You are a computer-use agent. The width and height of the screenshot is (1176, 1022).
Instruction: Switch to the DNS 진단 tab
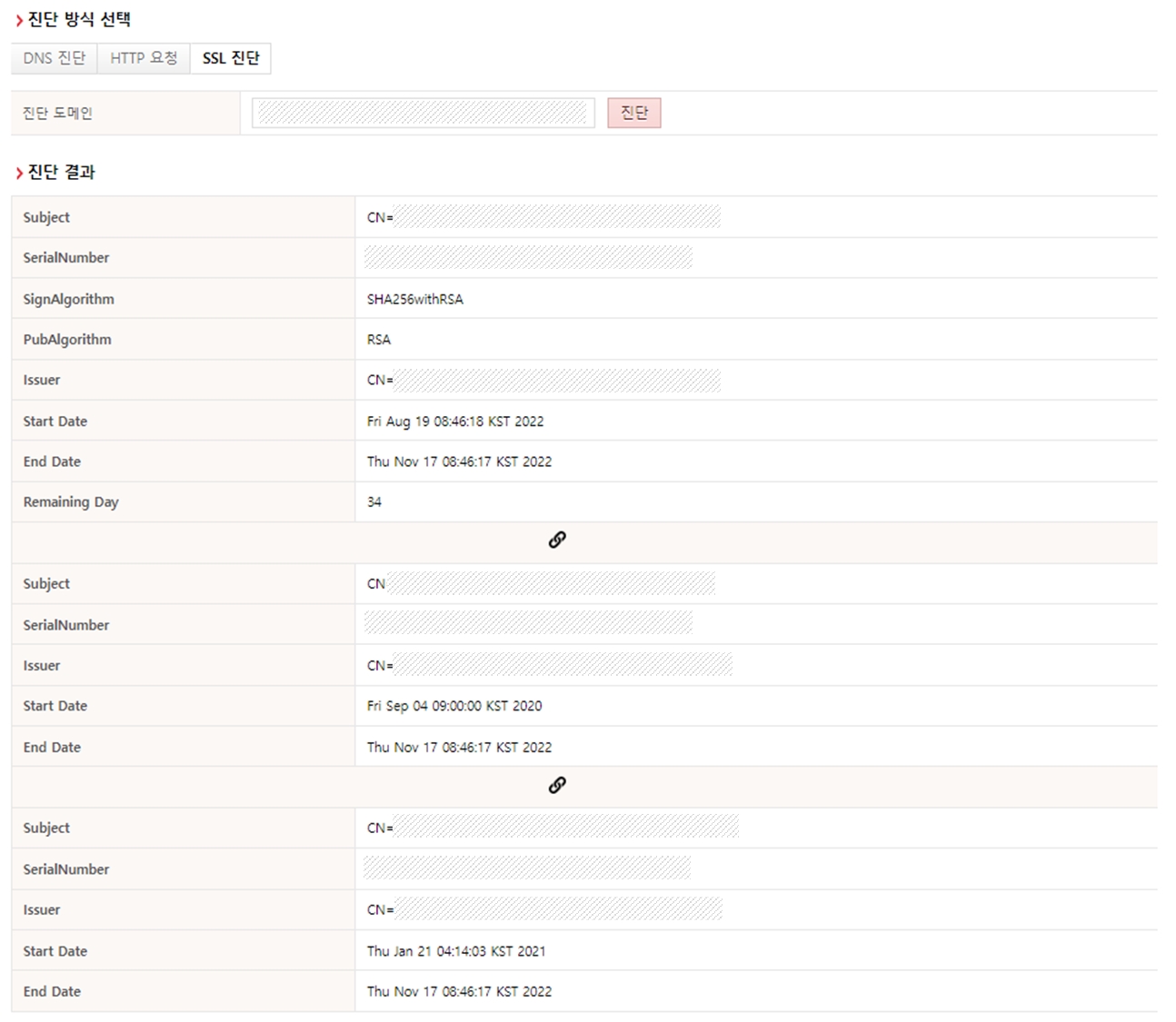(55, 58)
